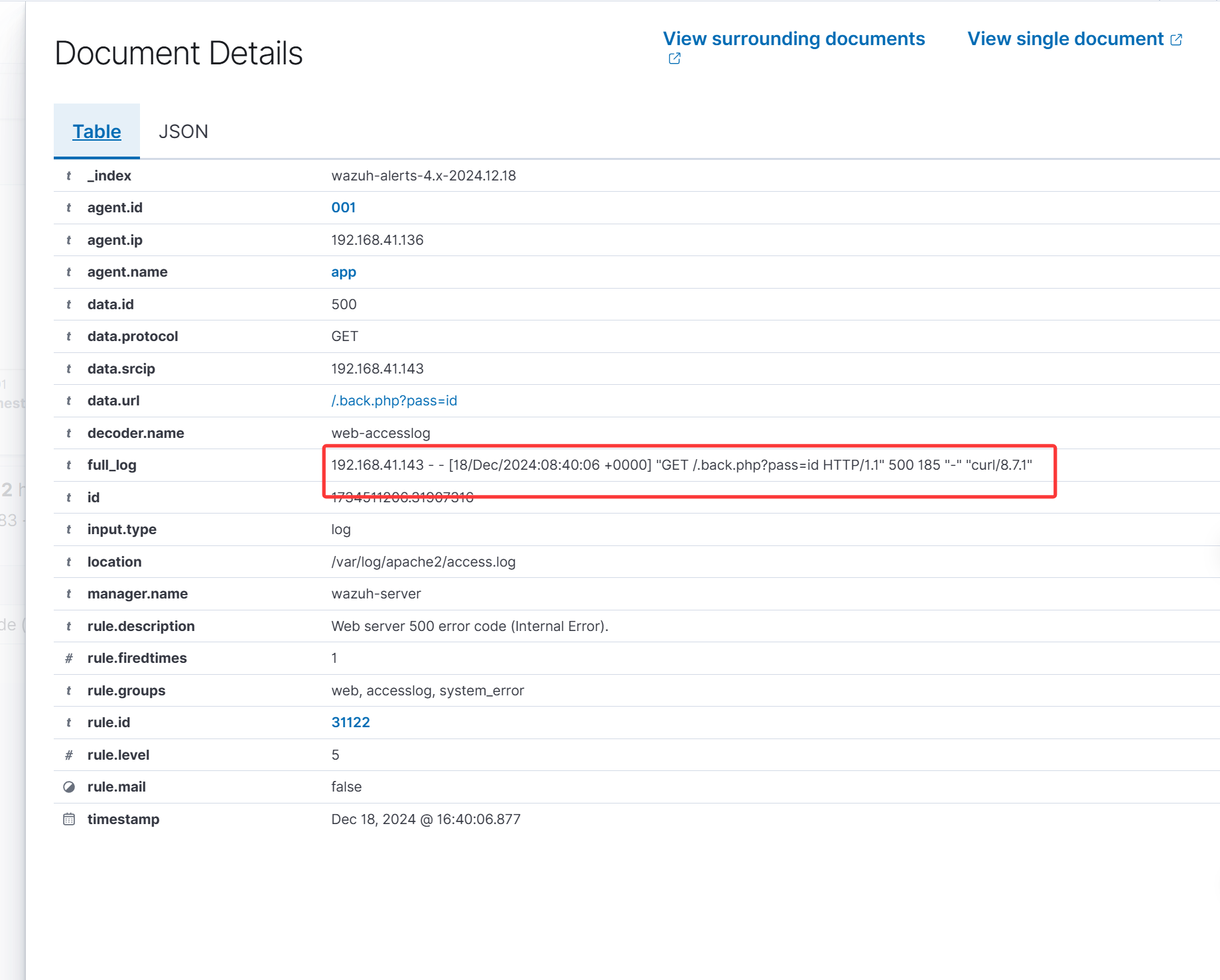1220x980 pixels.
Task: Click the external-link icon beside View single document
Action: (1176, 40)
